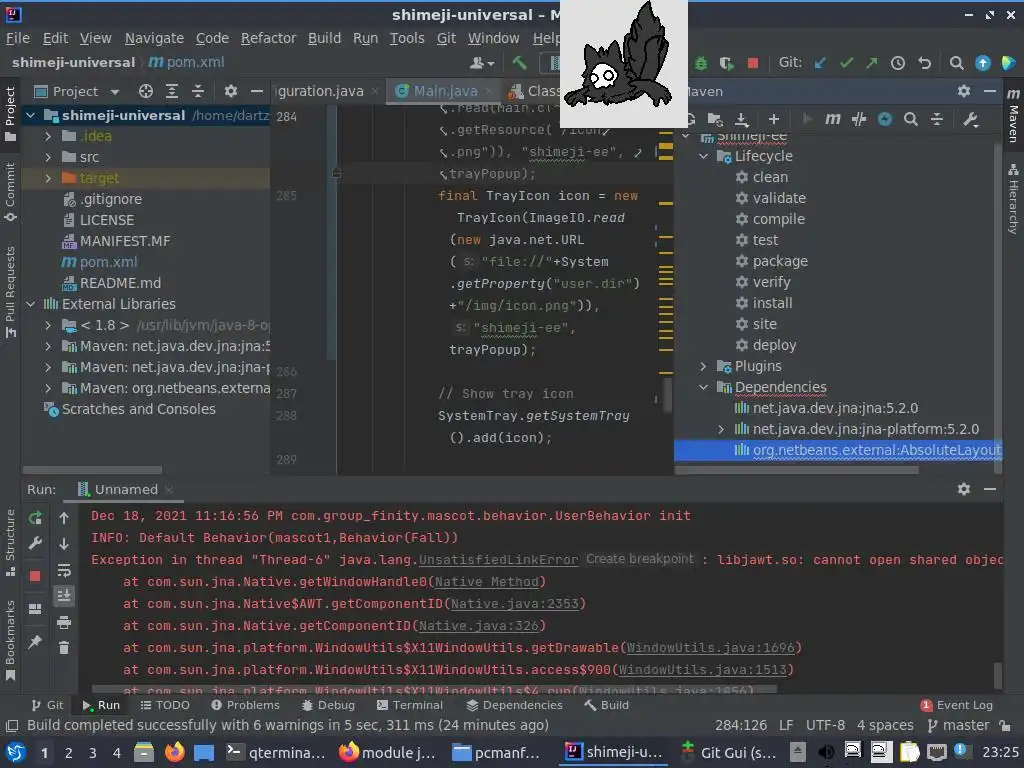
Task: Click Maven collapse all icon
Action: pyautogui.click(x=936, y=119)
